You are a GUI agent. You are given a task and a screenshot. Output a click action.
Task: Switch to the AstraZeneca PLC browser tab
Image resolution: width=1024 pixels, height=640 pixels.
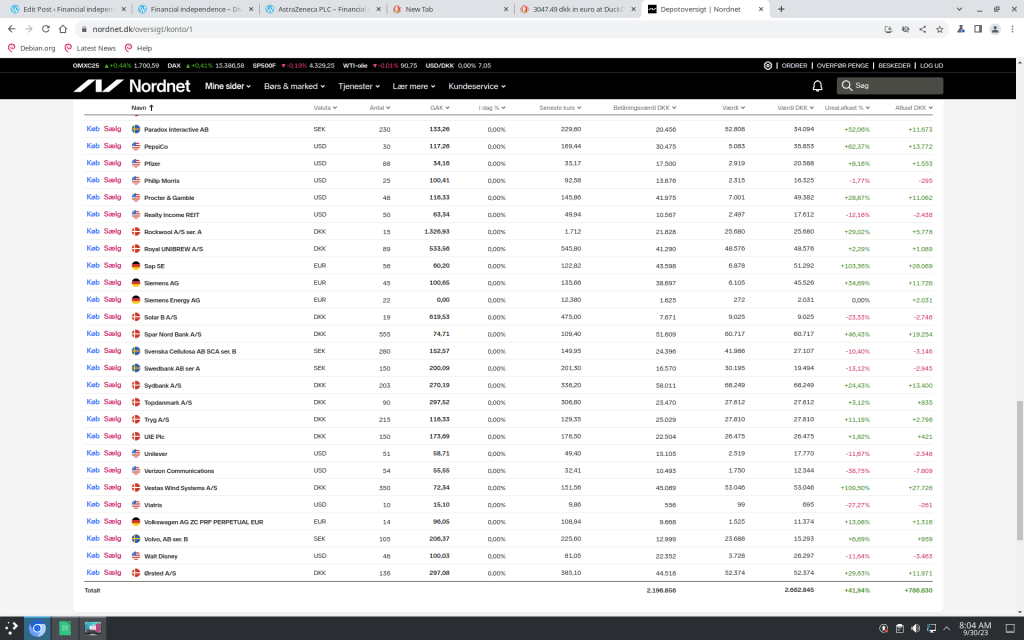click(x=321, y=9)
